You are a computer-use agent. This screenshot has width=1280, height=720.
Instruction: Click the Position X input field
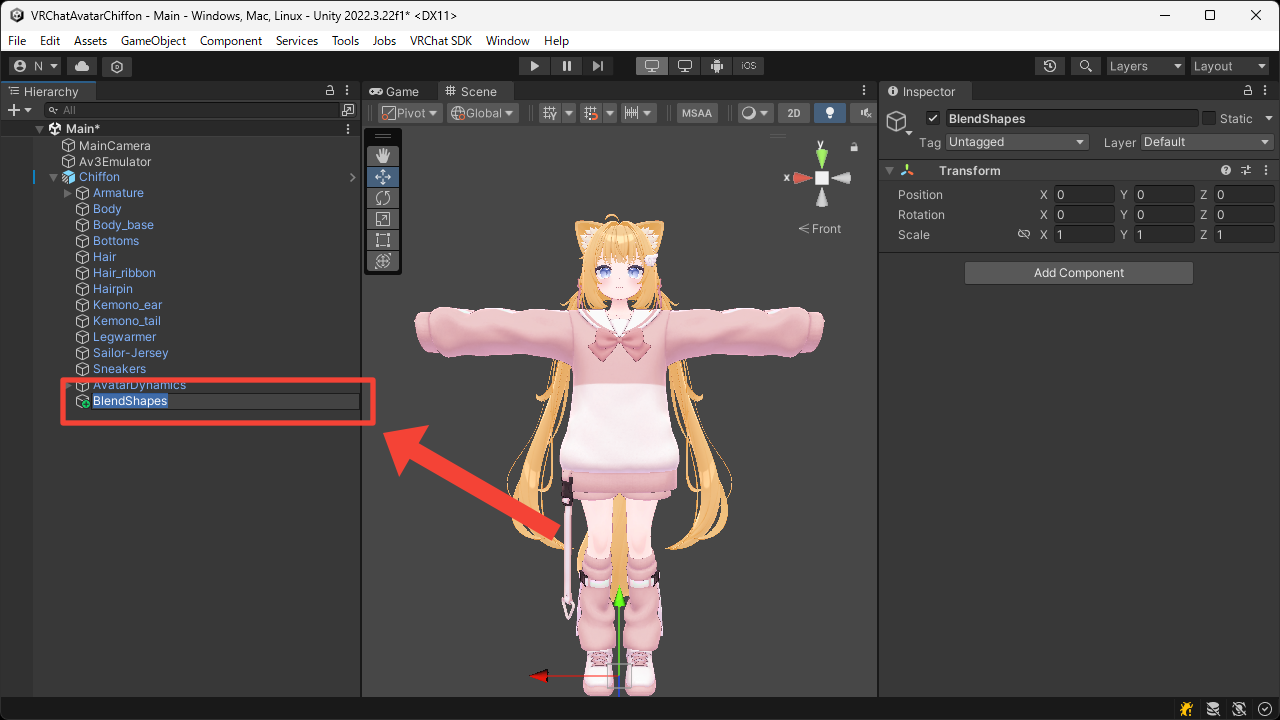click(x=1084, y=195)
